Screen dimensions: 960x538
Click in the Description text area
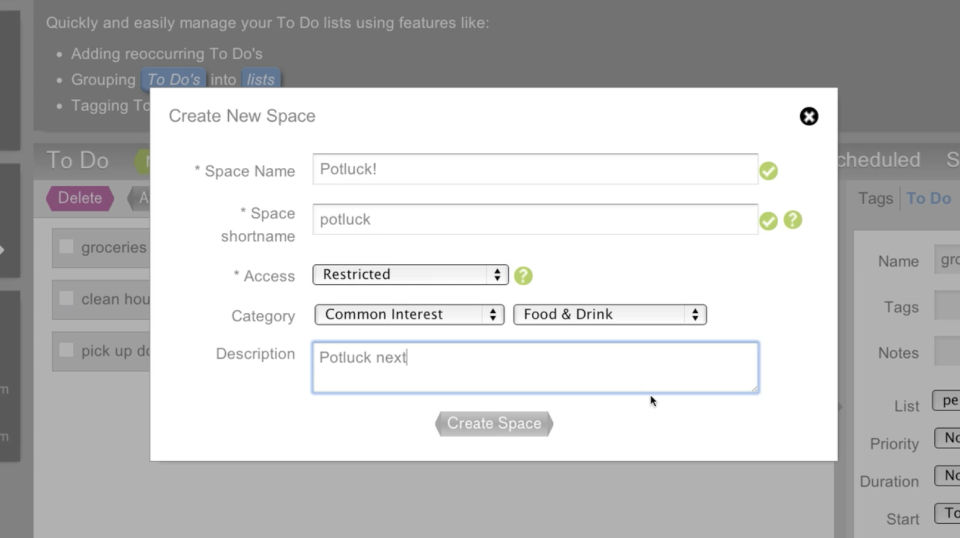[x=534, y=367]
